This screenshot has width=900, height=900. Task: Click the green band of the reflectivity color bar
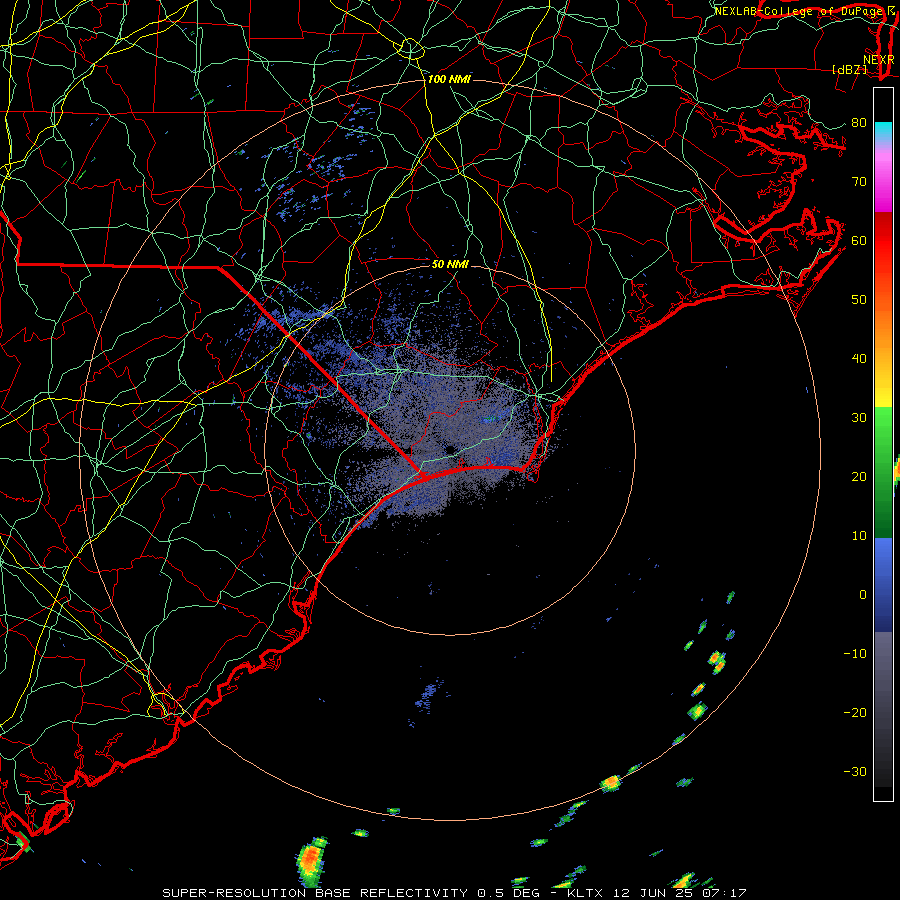[x=883, y=473]
